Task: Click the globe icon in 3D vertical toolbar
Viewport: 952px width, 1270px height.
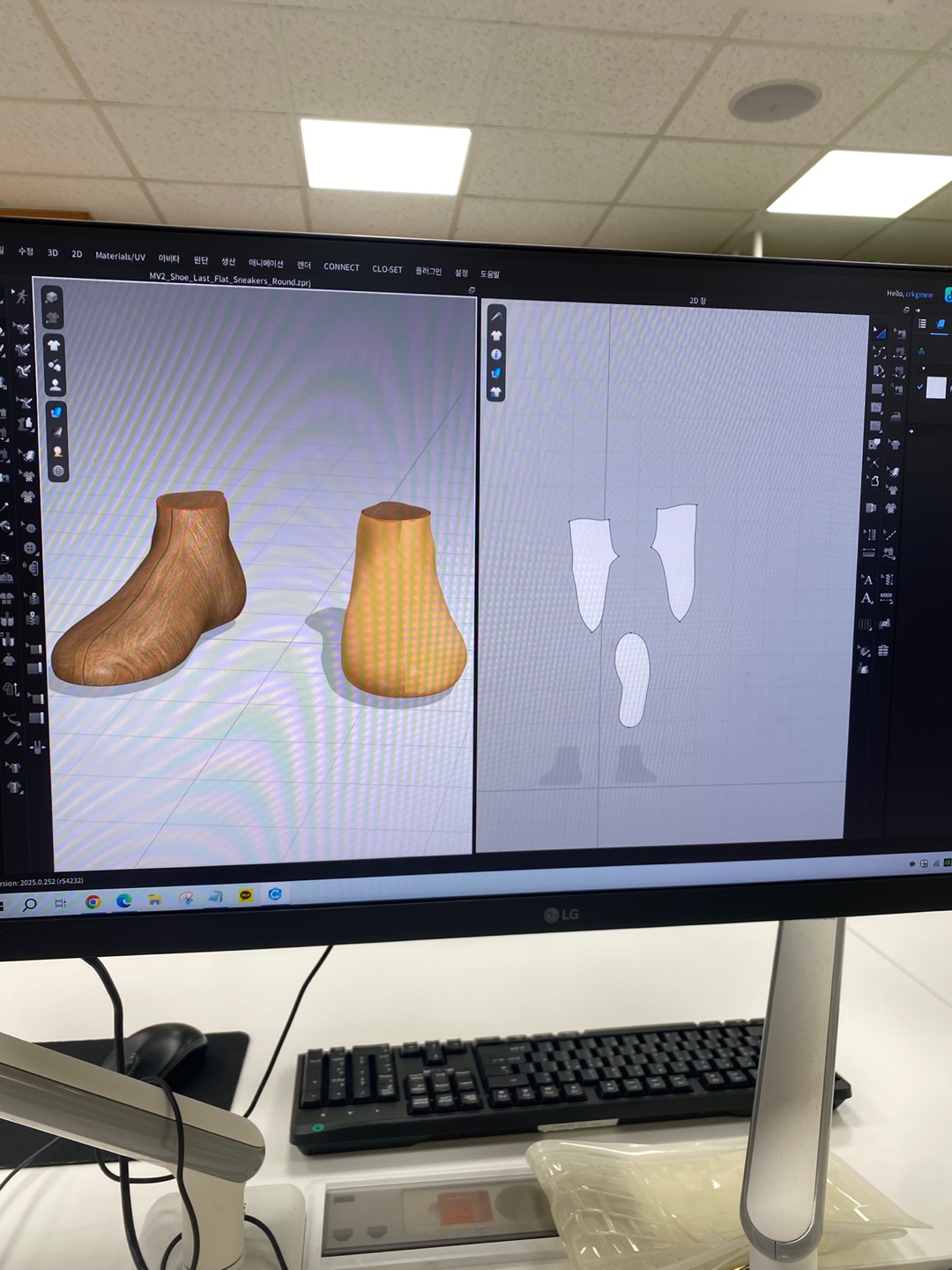Action: pos(58,471)
